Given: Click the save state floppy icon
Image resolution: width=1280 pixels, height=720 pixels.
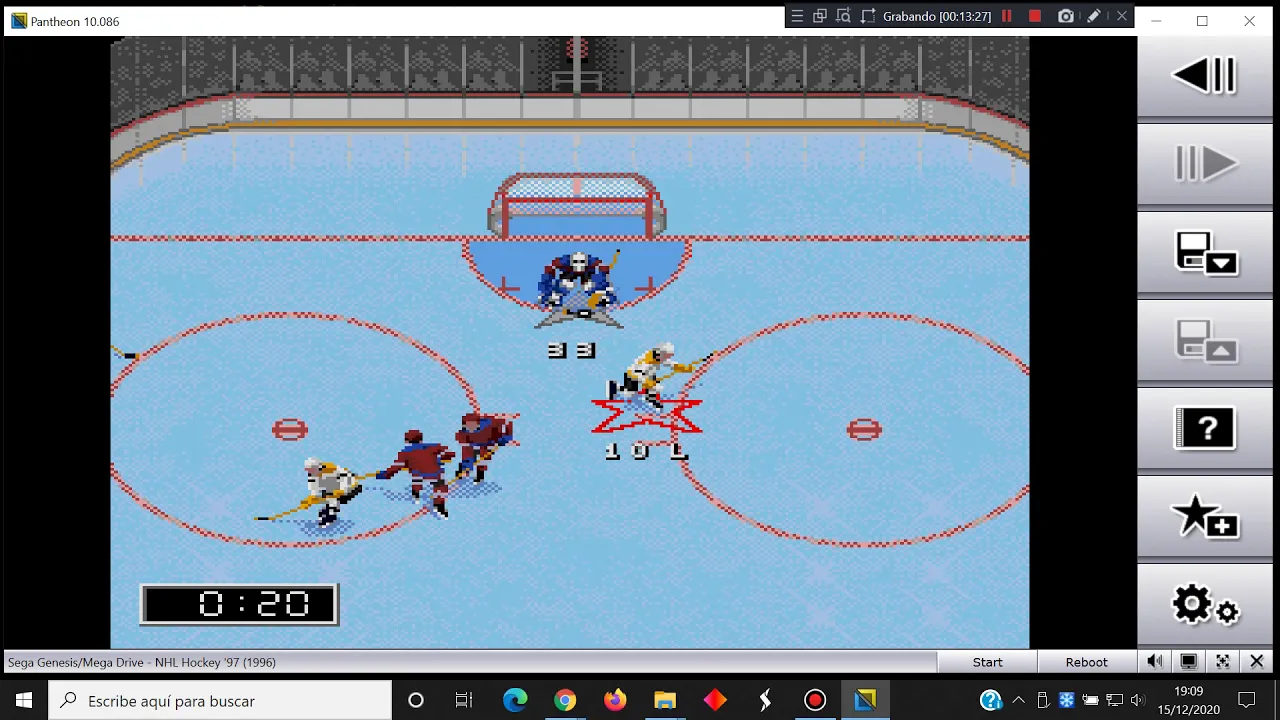Looking at the screenshot, I should 1206,252.
